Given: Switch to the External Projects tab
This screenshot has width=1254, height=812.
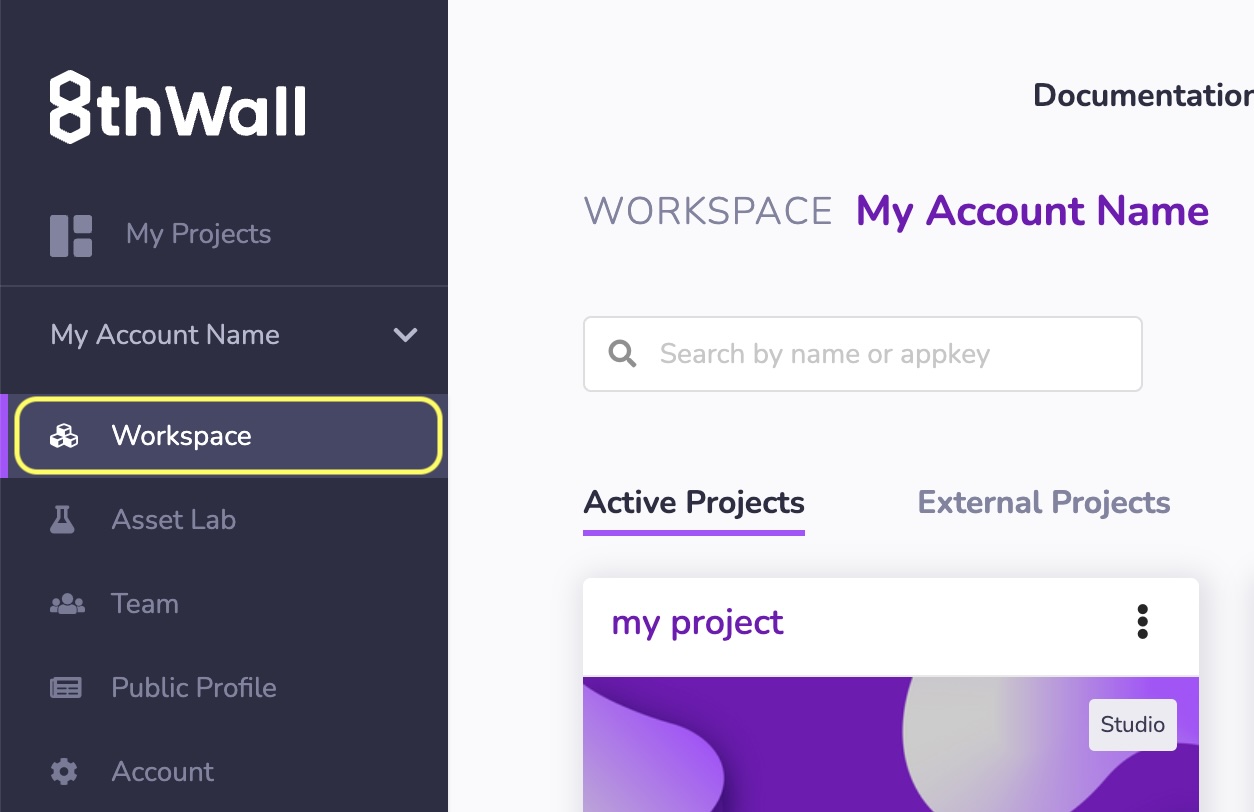Looking at the screenshot, I should point(1043,502).
